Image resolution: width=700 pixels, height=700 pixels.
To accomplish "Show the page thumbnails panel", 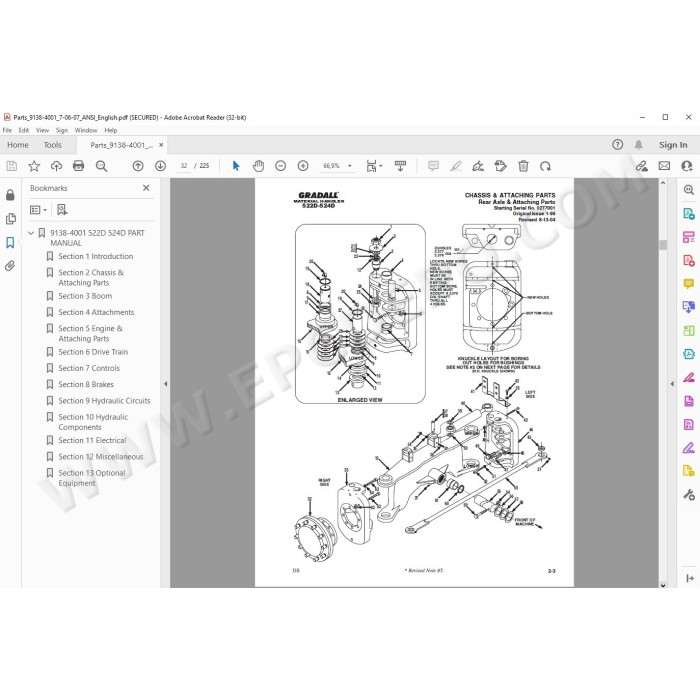I will (x=10, y=219).
